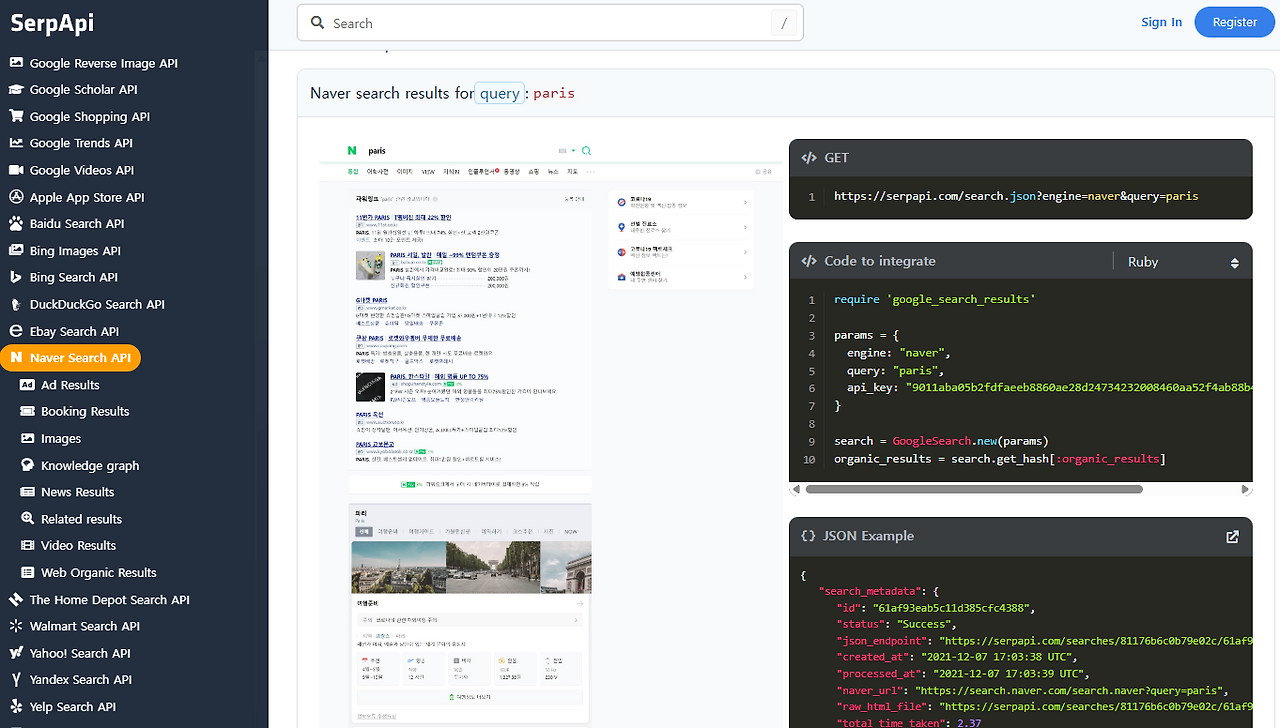Click the Google Scholar graduation cap icon
Screen dimensions: 1280x728
(16, 89)
